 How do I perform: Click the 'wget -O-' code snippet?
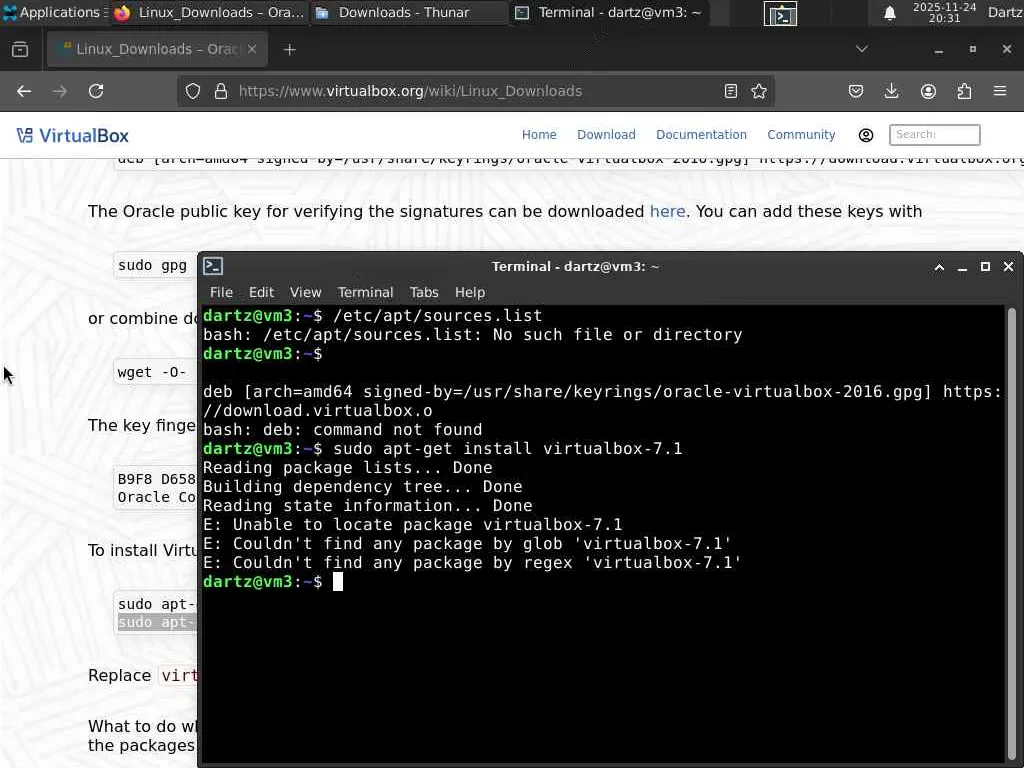[x=152, y=372]
